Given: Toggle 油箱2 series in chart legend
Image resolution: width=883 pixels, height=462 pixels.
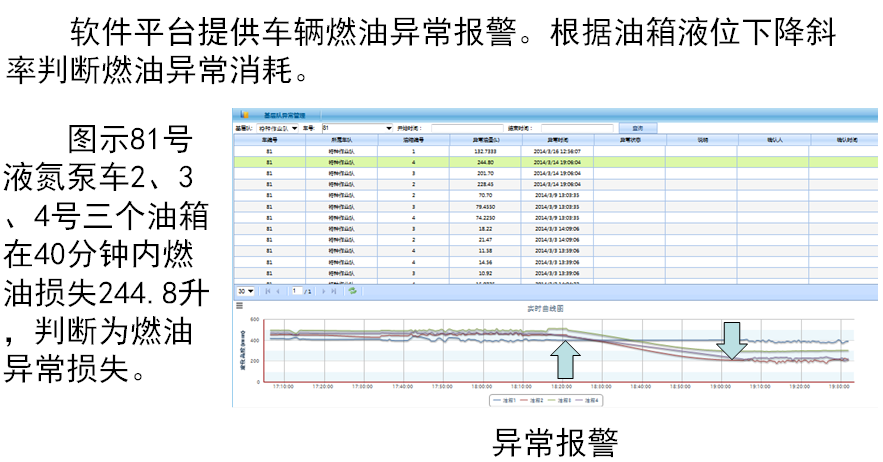Looking at the screenshot, I should coord(534,400).
